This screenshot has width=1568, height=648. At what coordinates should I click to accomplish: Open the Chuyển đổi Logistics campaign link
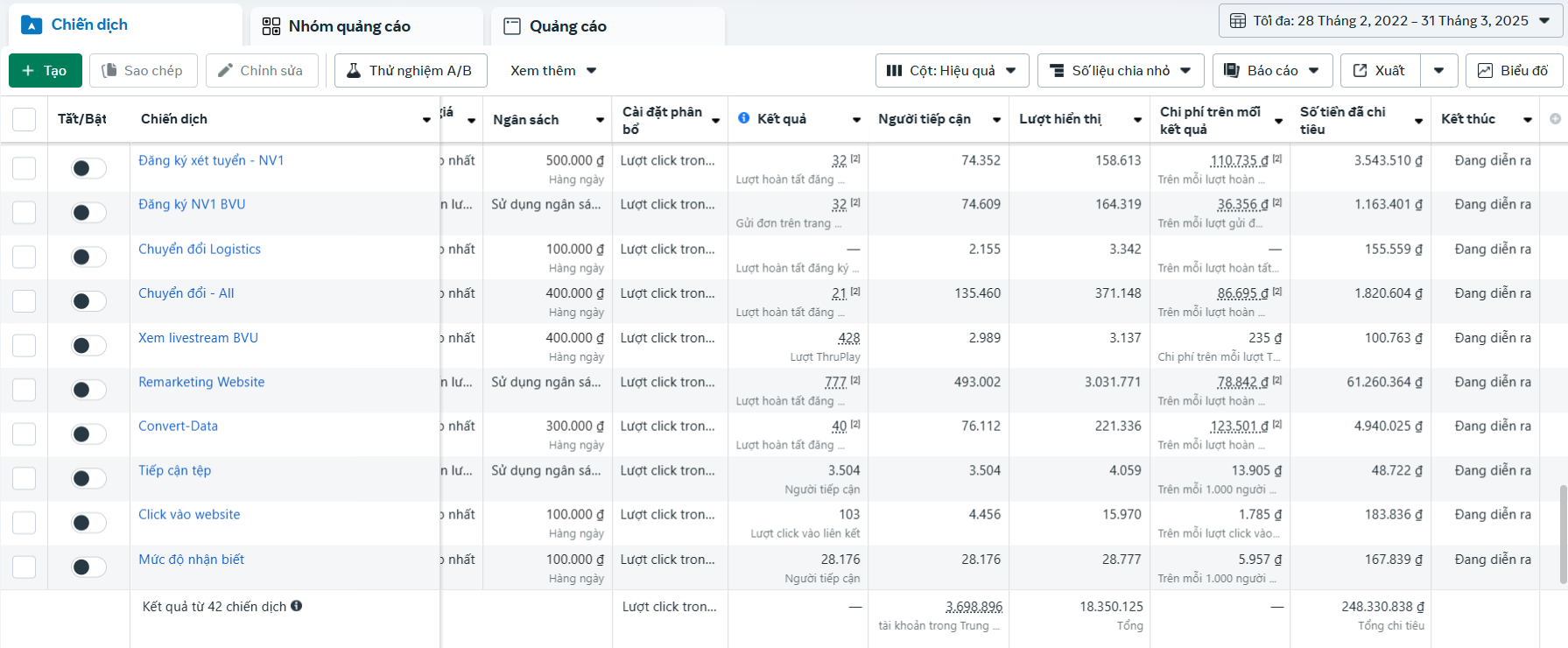click(200, 250)
